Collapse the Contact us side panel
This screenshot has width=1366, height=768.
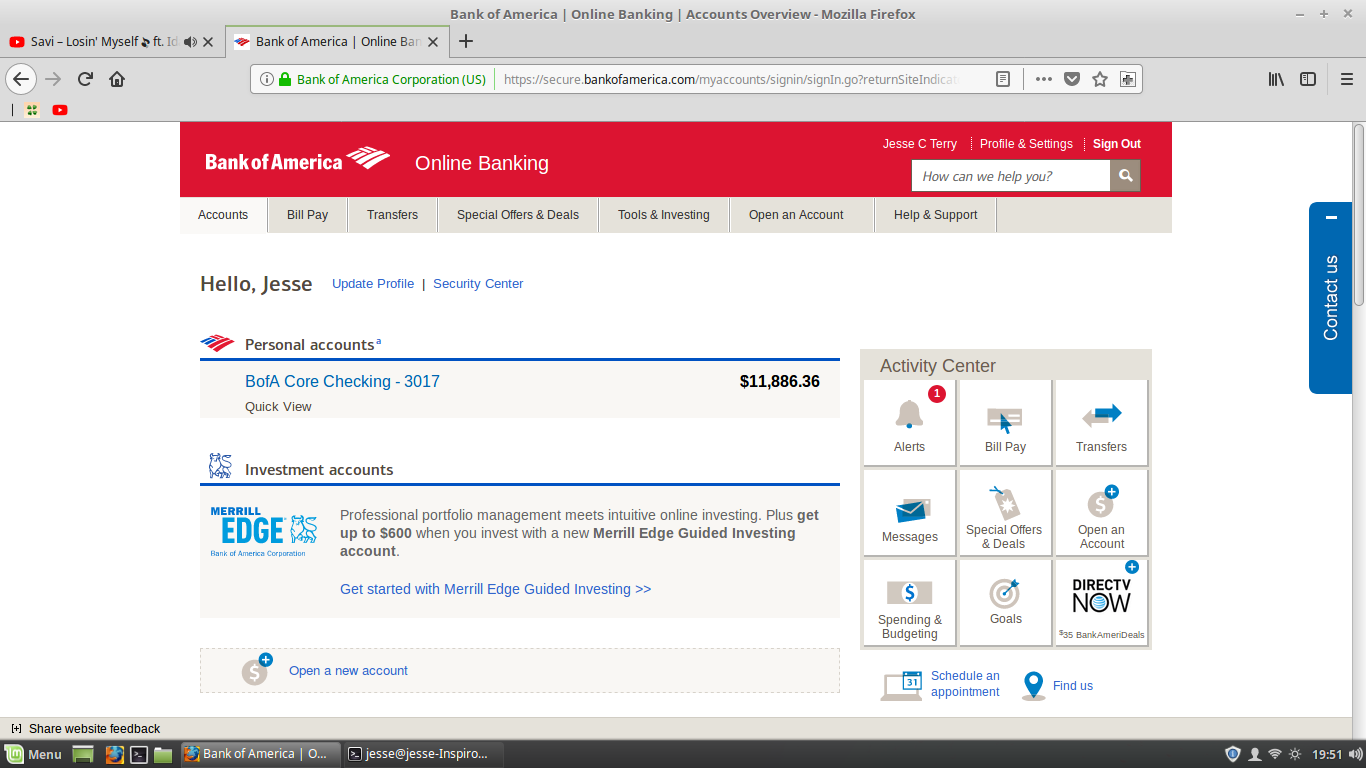[x=1331, y=217]
